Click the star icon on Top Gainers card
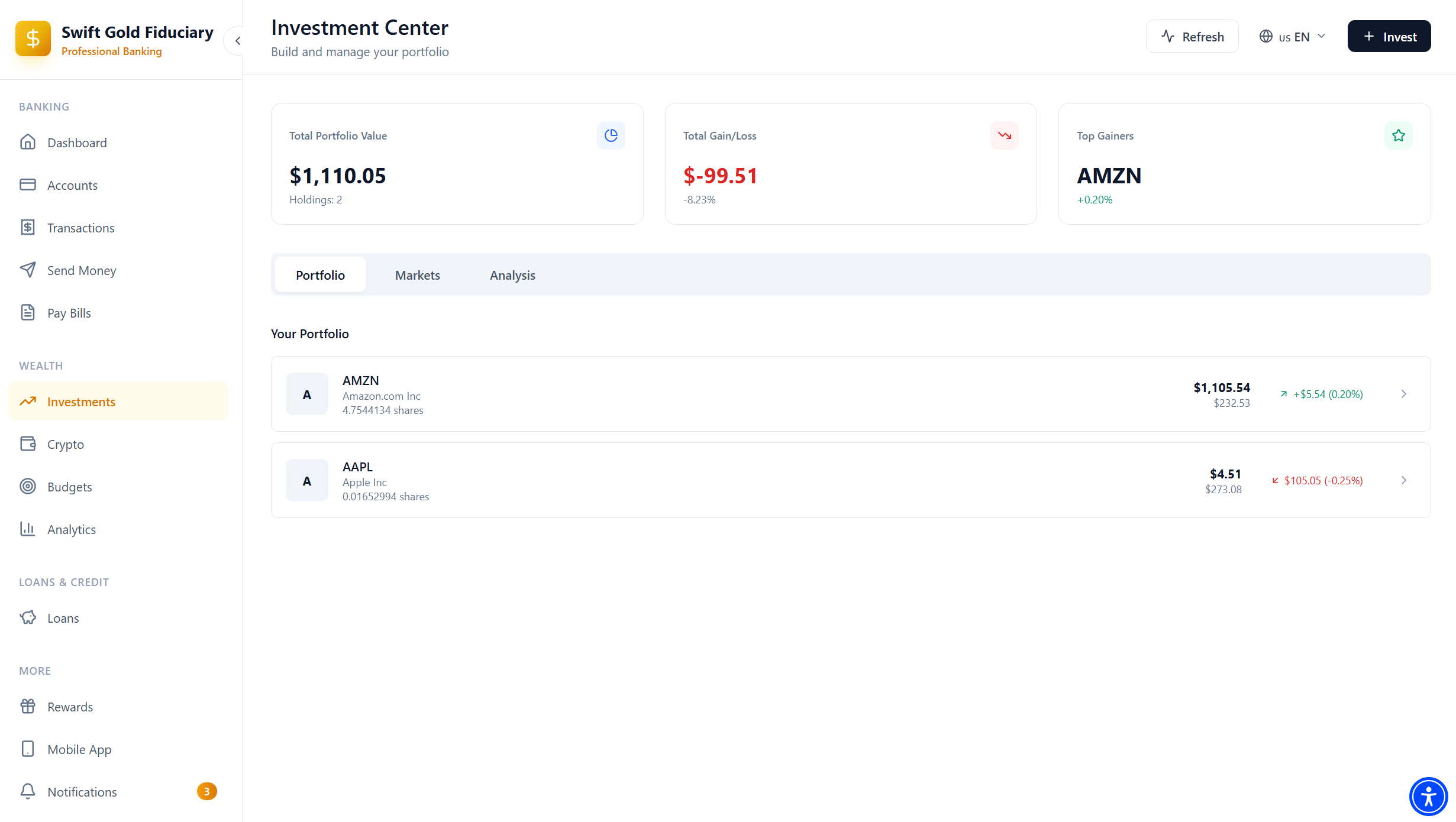Image resolution: width=1456 pixels, height=822 pixels. [1398, 135]
